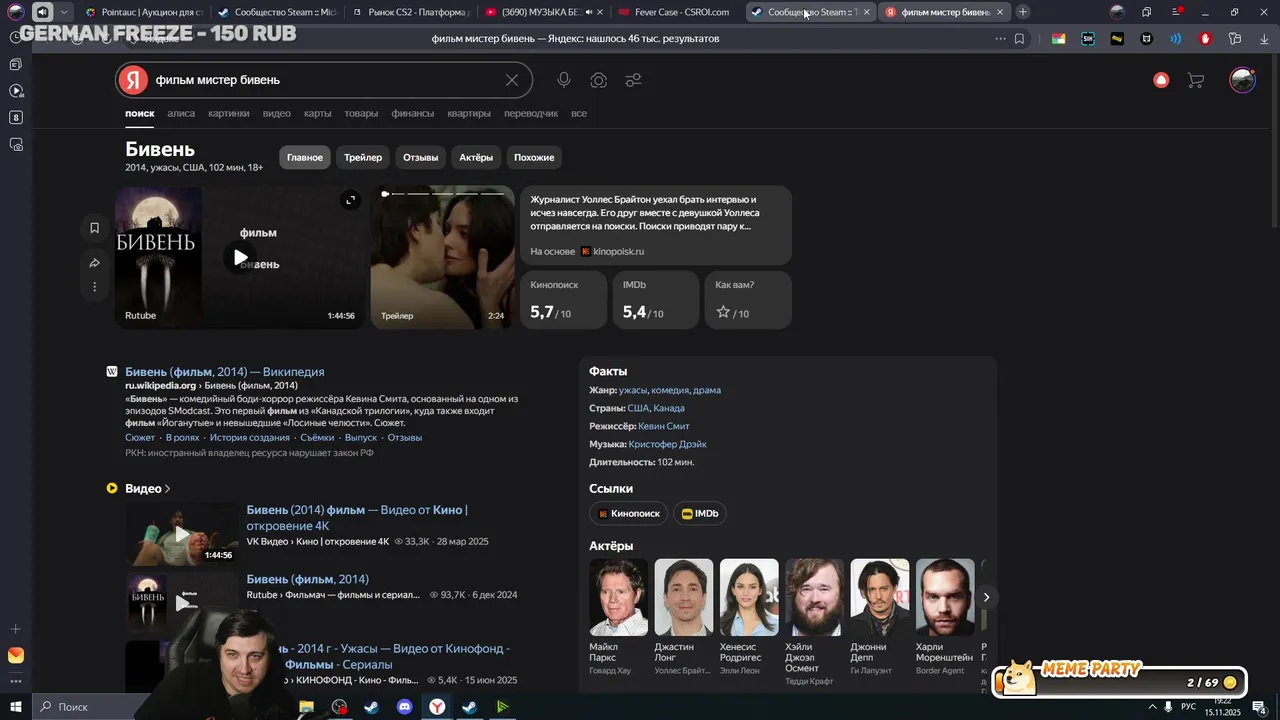Select the Похожие chip
This screenshot has height=720, width=1280.
(534, 158)
